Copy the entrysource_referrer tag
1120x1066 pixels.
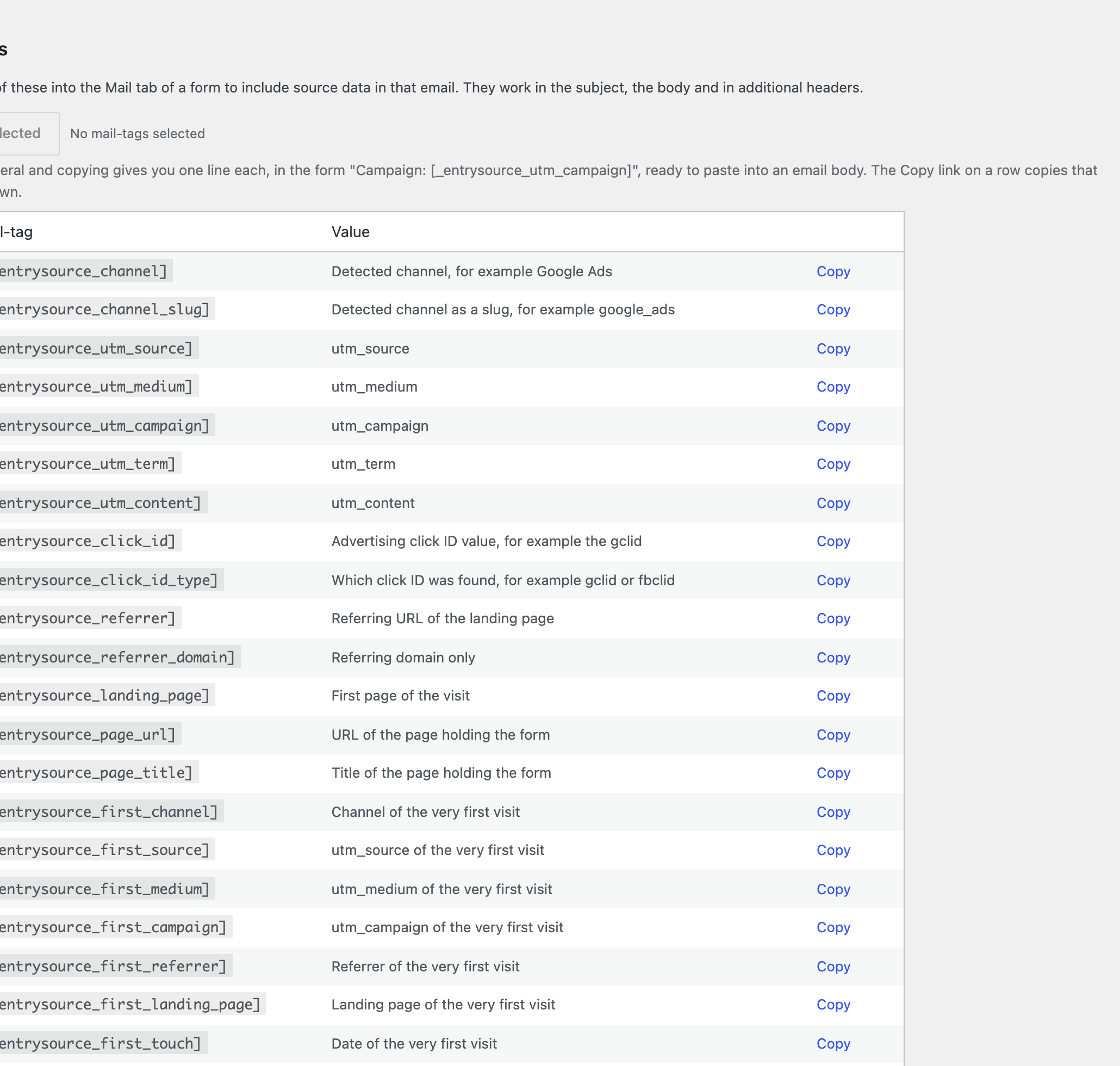coord(833,619)
